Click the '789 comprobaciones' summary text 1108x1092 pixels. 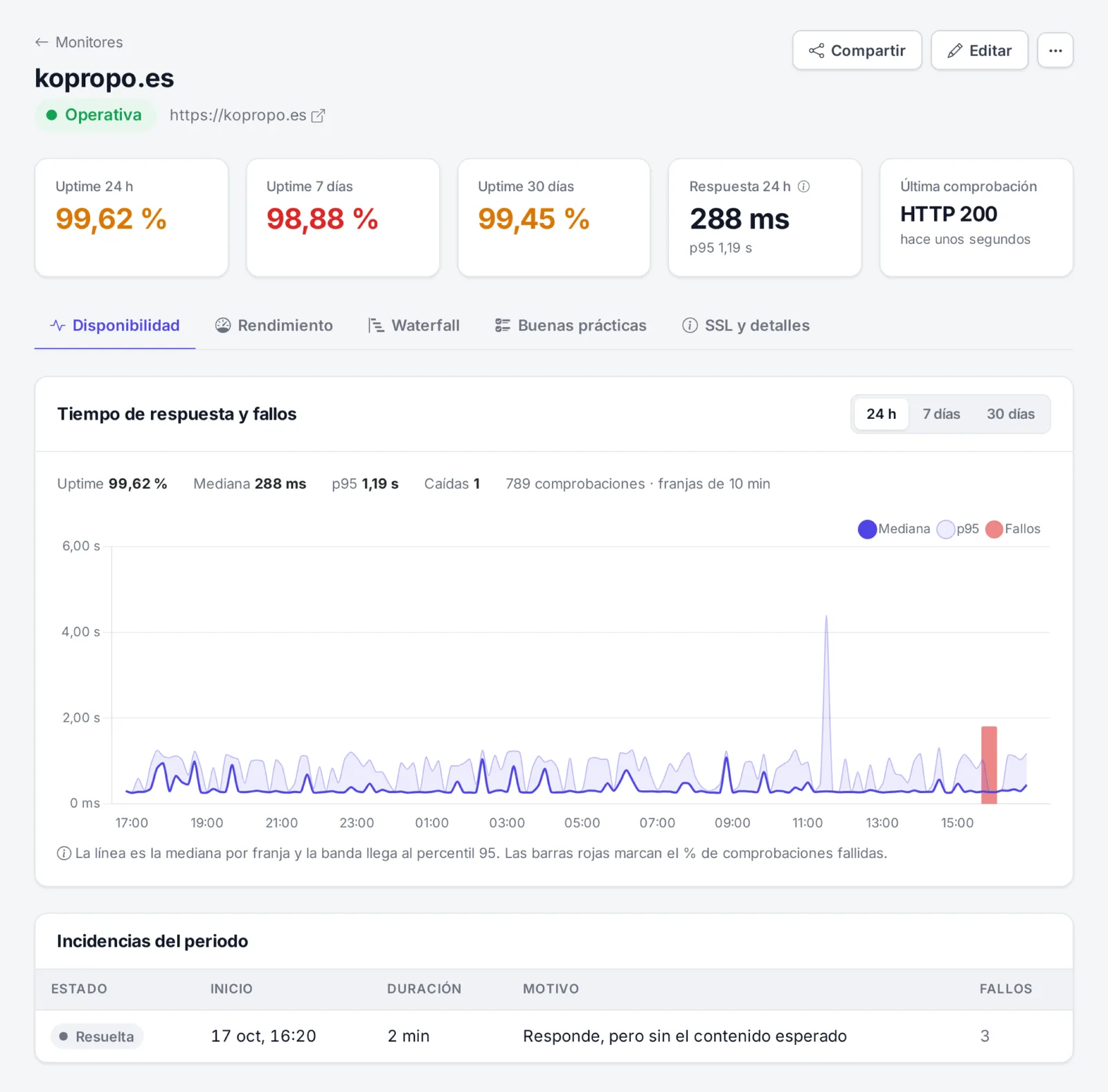(x=575, y=484)
